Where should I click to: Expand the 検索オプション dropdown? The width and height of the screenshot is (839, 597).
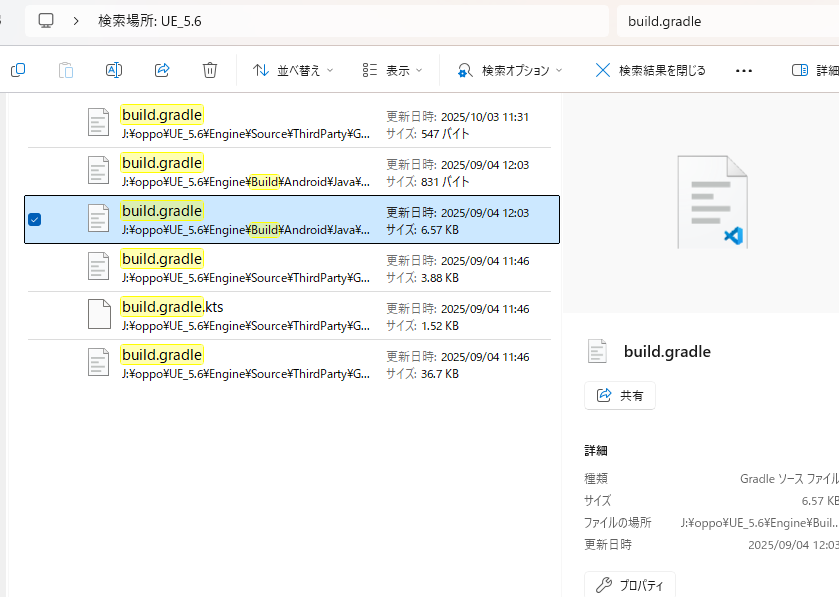509,70
